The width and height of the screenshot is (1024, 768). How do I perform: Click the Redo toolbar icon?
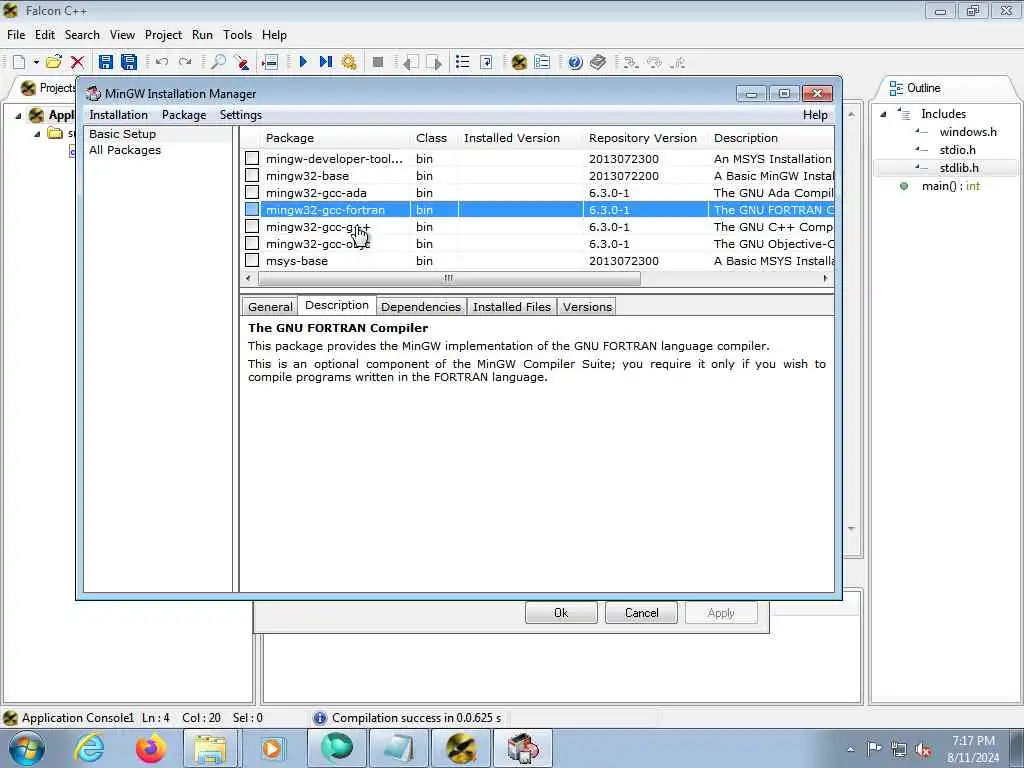point(185,62)
